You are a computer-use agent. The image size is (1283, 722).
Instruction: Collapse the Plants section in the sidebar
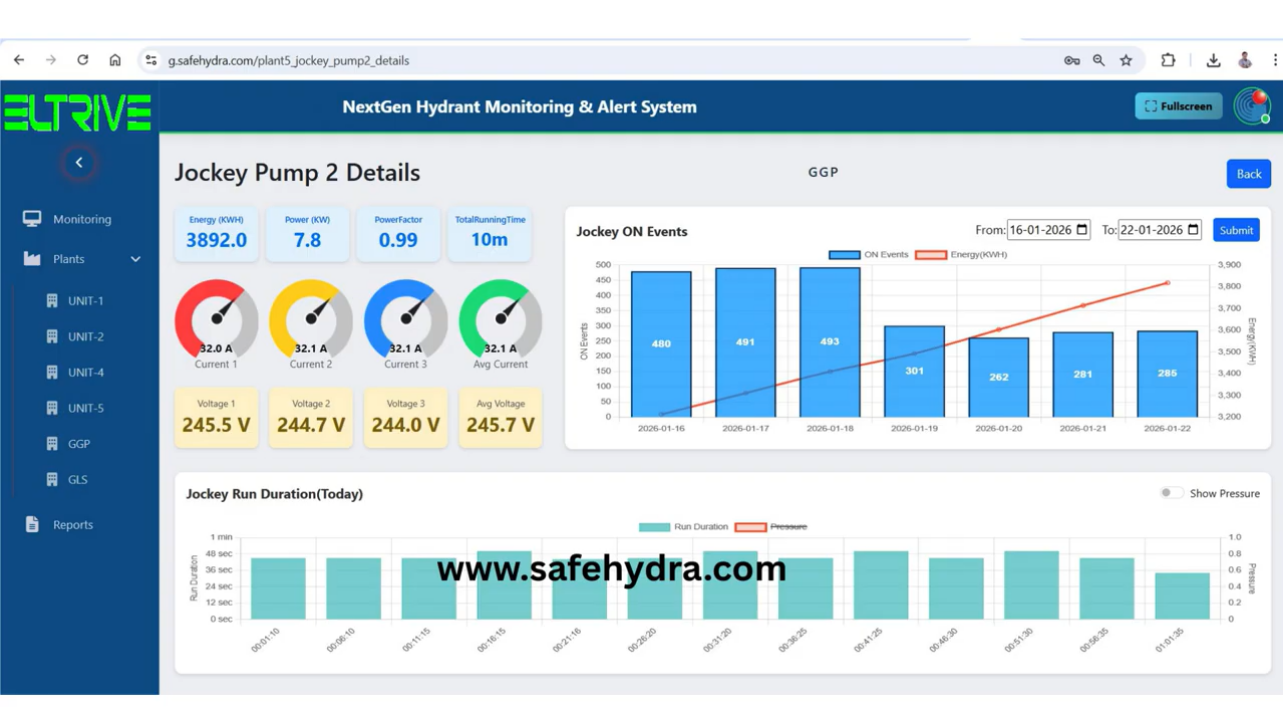point(137,258)
